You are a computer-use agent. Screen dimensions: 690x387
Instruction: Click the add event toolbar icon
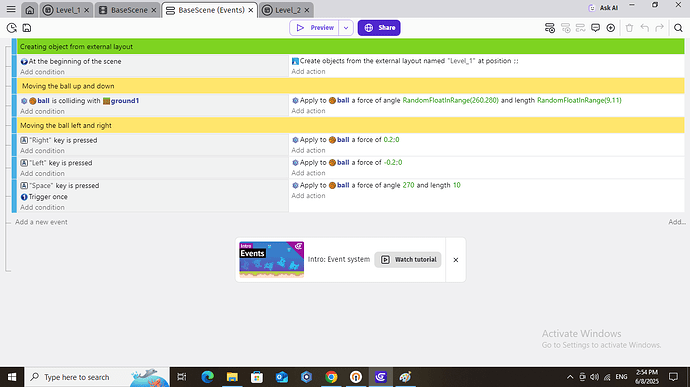(x=550, y=28)
